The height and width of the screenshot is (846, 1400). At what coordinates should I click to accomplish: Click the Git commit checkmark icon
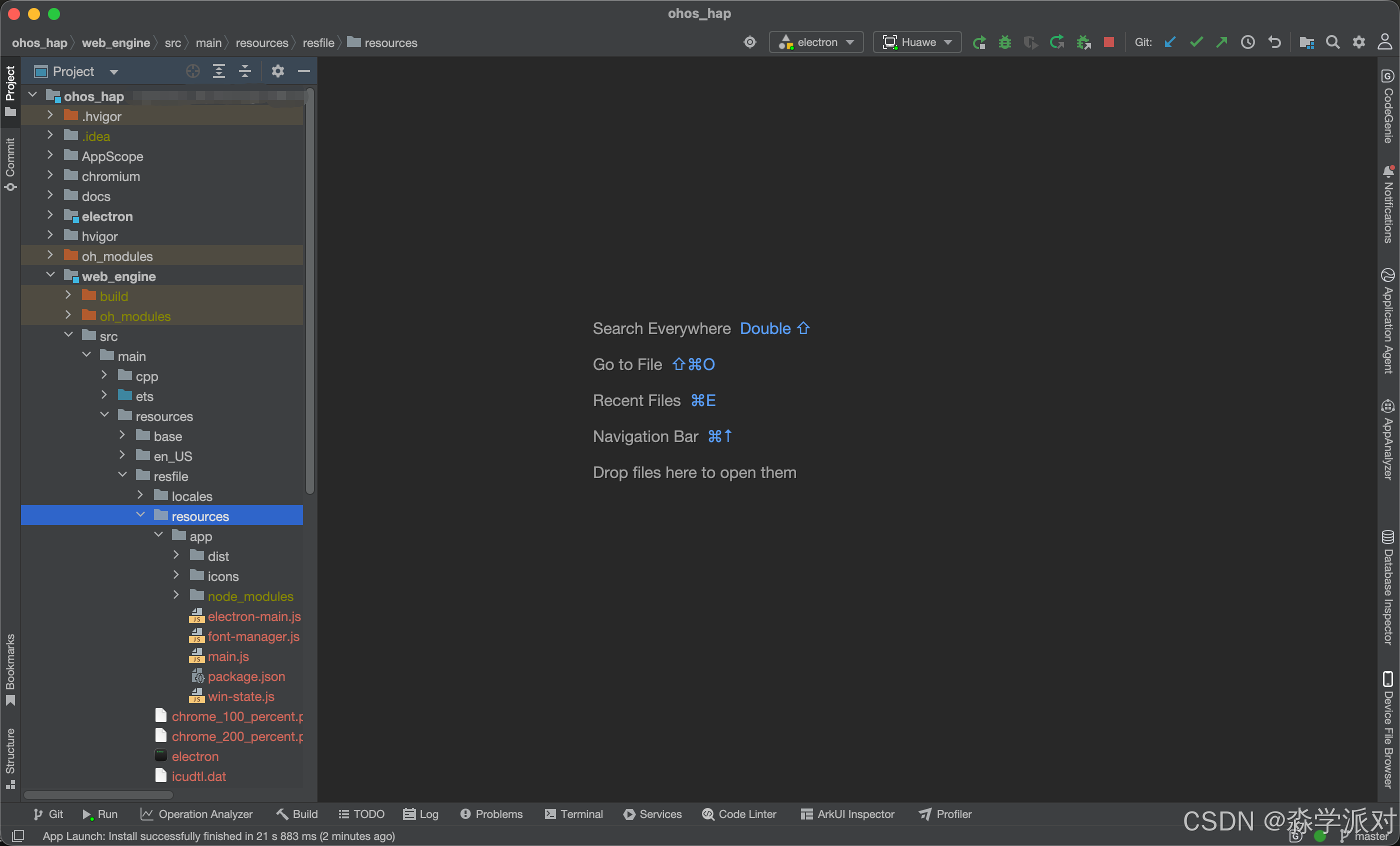tap(1196, 42)
